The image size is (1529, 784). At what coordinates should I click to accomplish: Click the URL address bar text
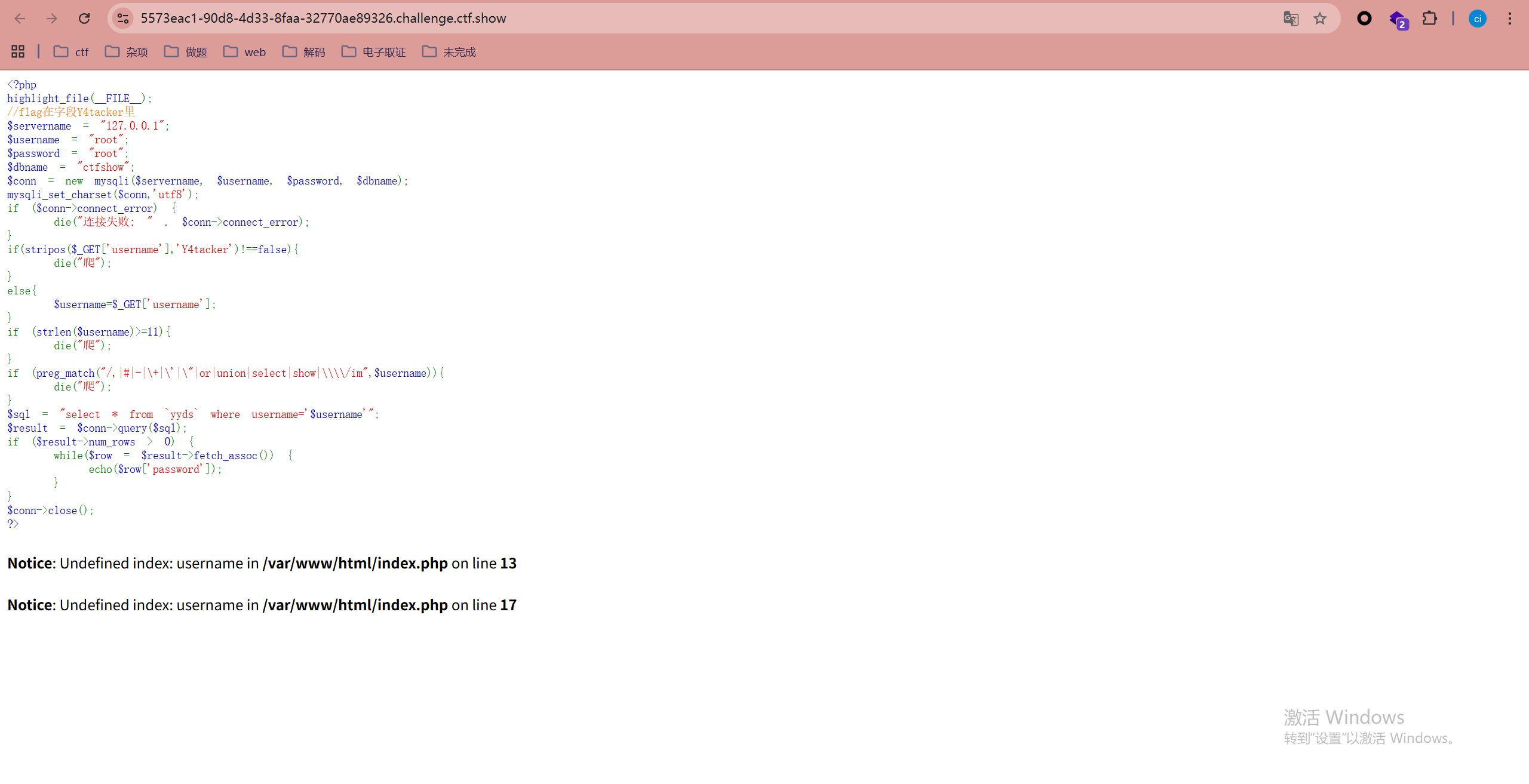point(323,19)
